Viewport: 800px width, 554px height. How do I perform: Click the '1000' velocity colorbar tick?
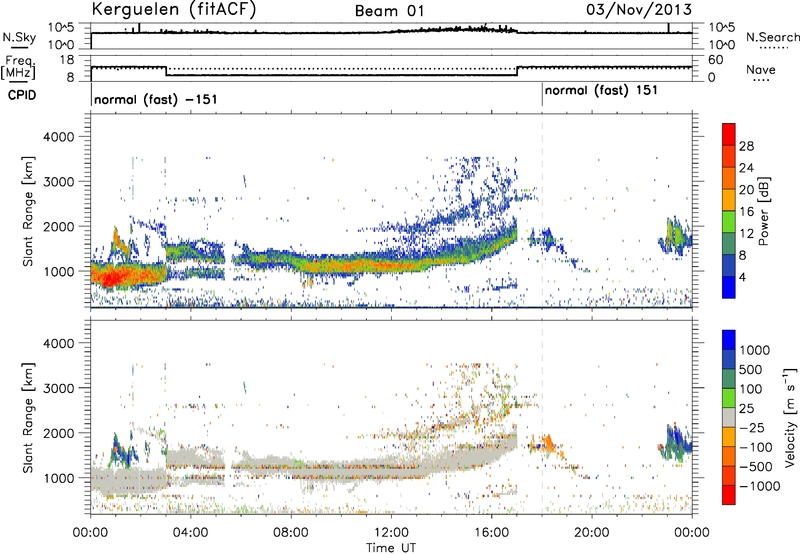coord(755,350)
